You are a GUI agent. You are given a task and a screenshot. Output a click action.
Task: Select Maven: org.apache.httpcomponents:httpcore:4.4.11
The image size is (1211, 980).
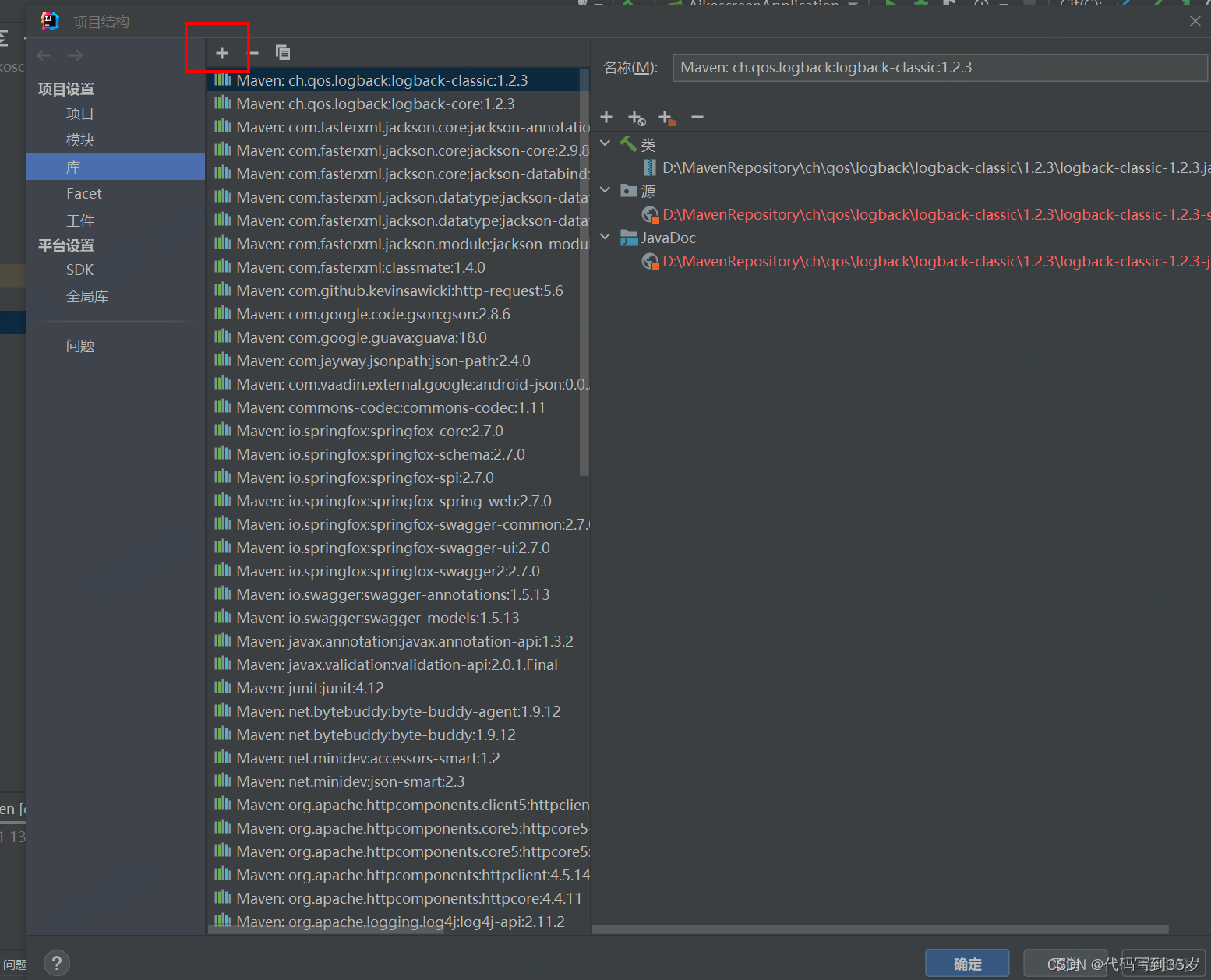pyautogui.click(x=397, y=898)
